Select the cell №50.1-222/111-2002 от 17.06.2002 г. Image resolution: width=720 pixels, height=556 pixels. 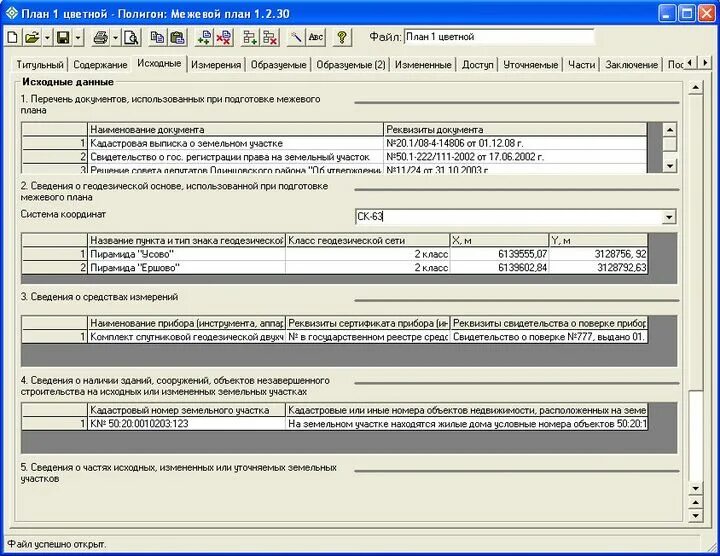515,157
